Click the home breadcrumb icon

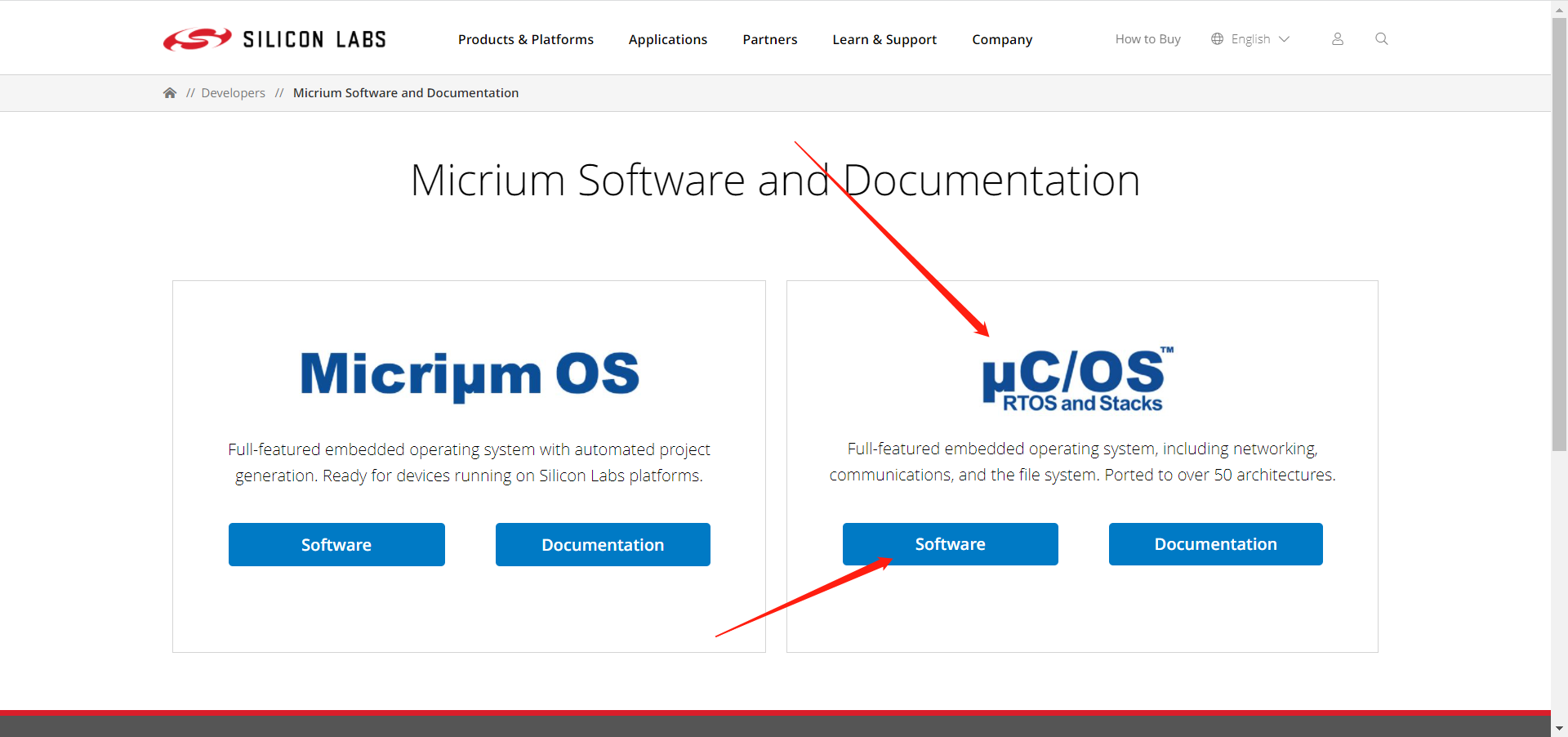click(x=169, y=92)
